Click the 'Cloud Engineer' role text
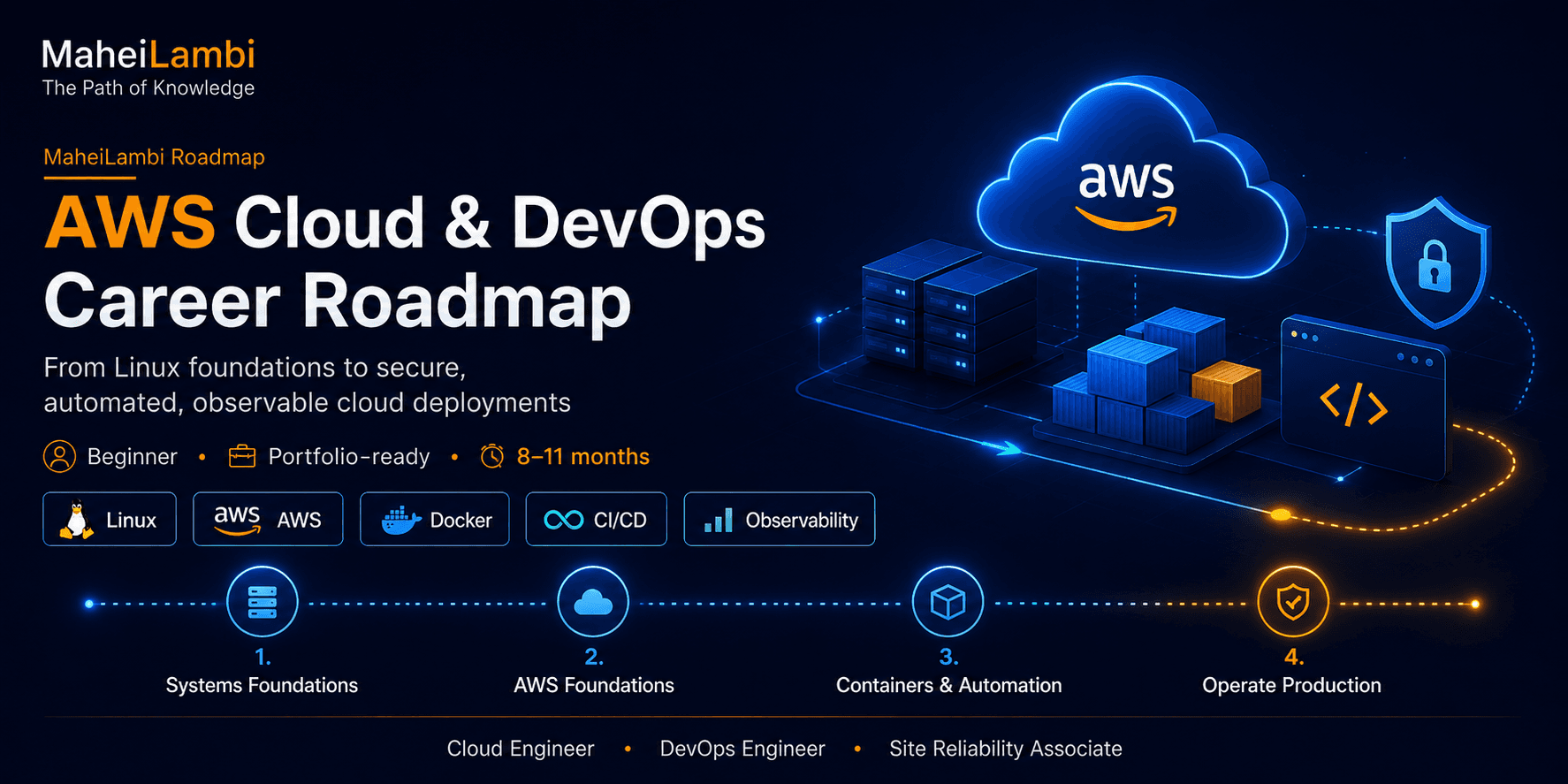The height and width of the screenshot is (784, 1568). 521,749
